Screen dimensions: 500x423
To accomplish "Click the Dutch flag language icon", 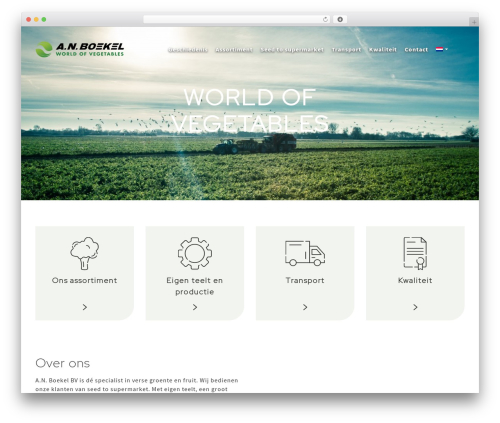I will click(439, 49).
